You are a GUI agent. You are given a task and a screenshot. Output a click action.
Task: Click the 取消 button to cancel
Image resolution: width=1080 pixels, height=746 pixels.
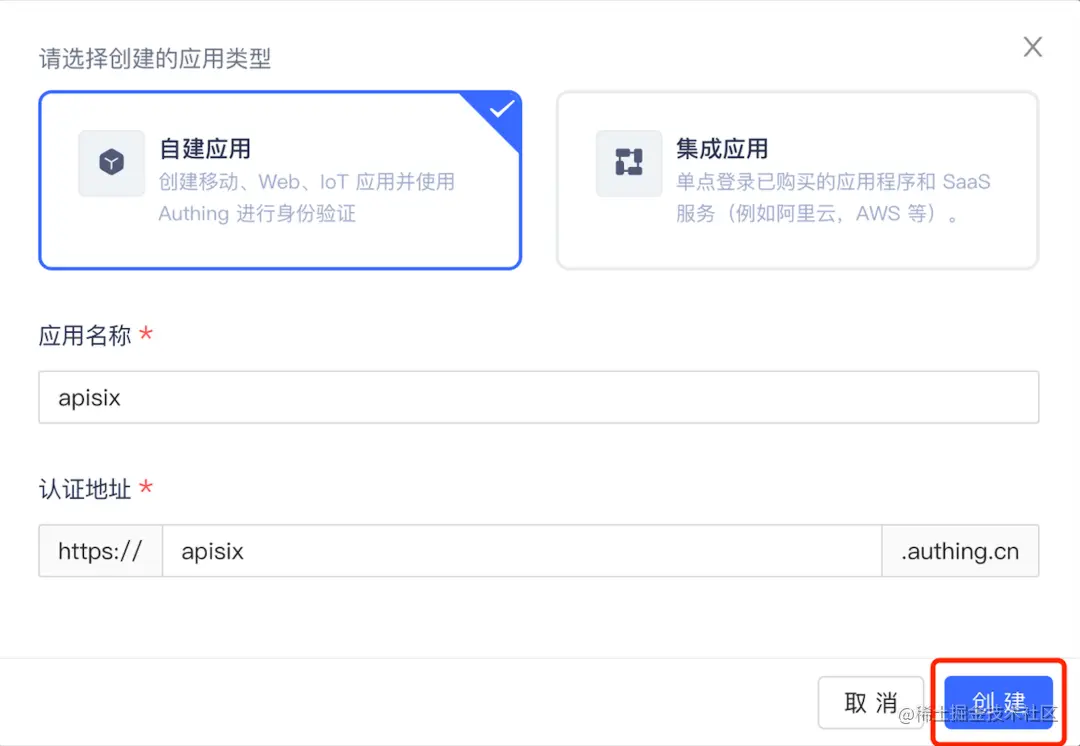pyautogui.click(x=871, y=702)
